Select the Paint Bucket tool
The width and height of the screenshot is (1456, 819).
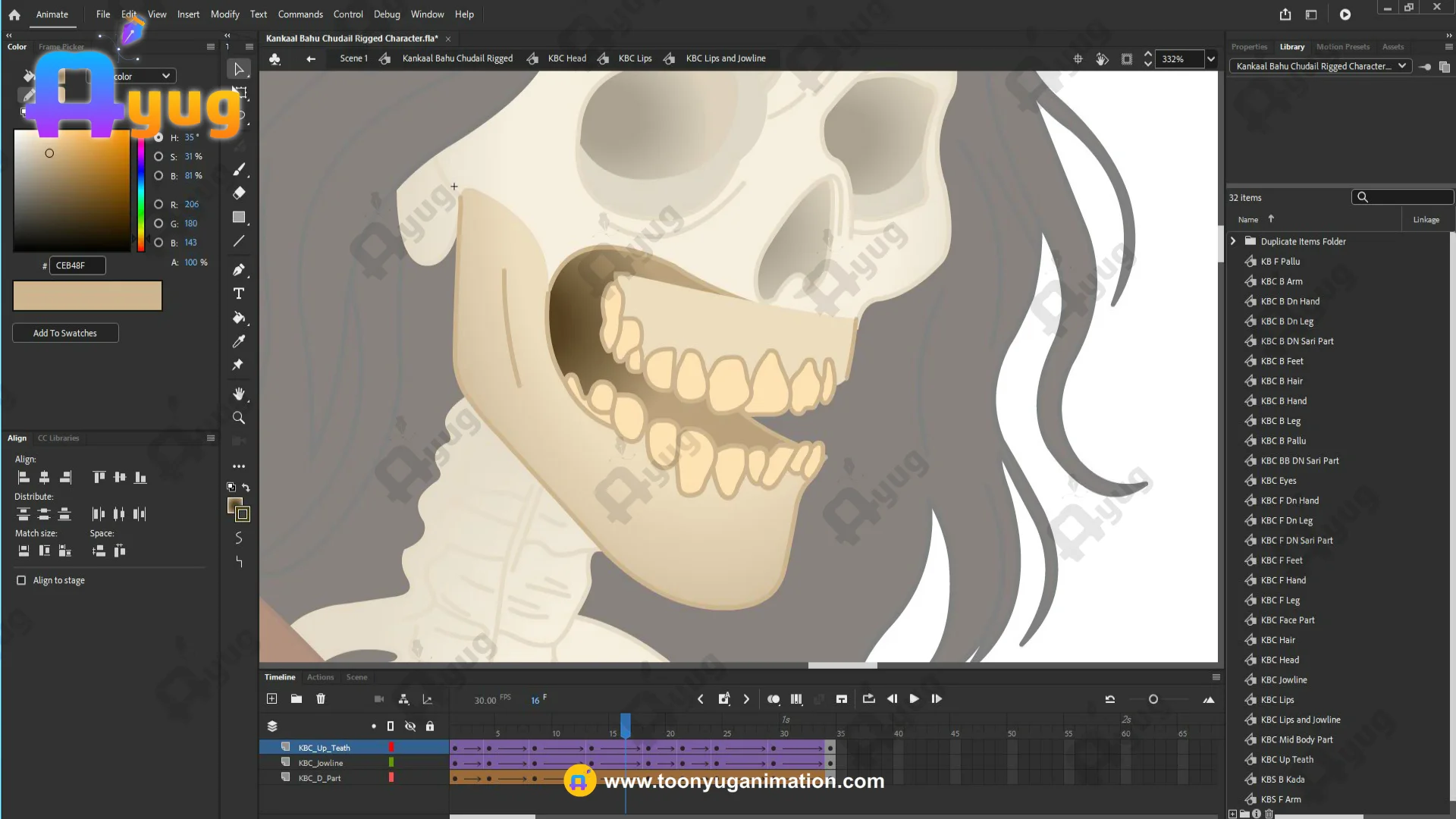pos(239,318)
